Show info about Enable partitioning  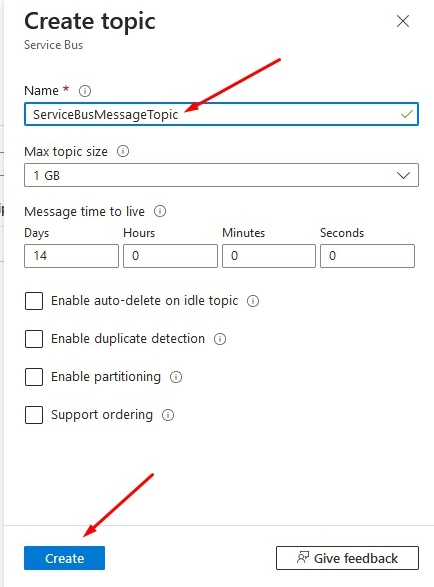pyautogui.click(x=176, y=377)
